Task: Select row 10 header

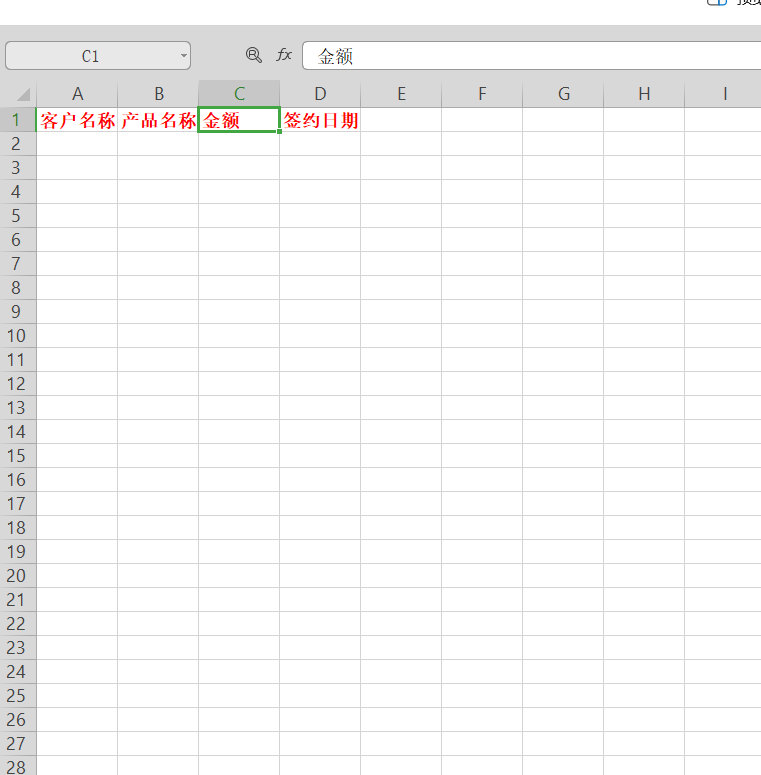Action: click(18, 336)
